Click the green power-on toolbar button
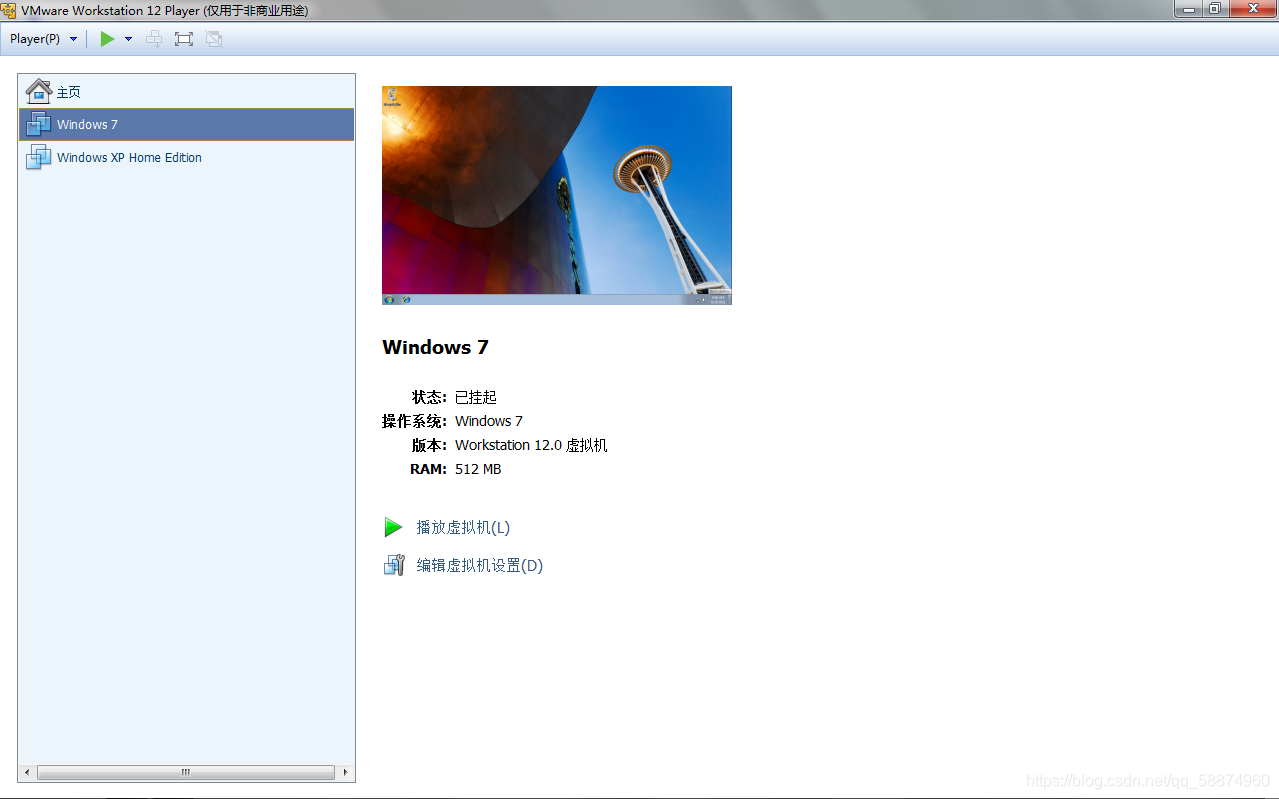1279x799 pixels. 107,39
